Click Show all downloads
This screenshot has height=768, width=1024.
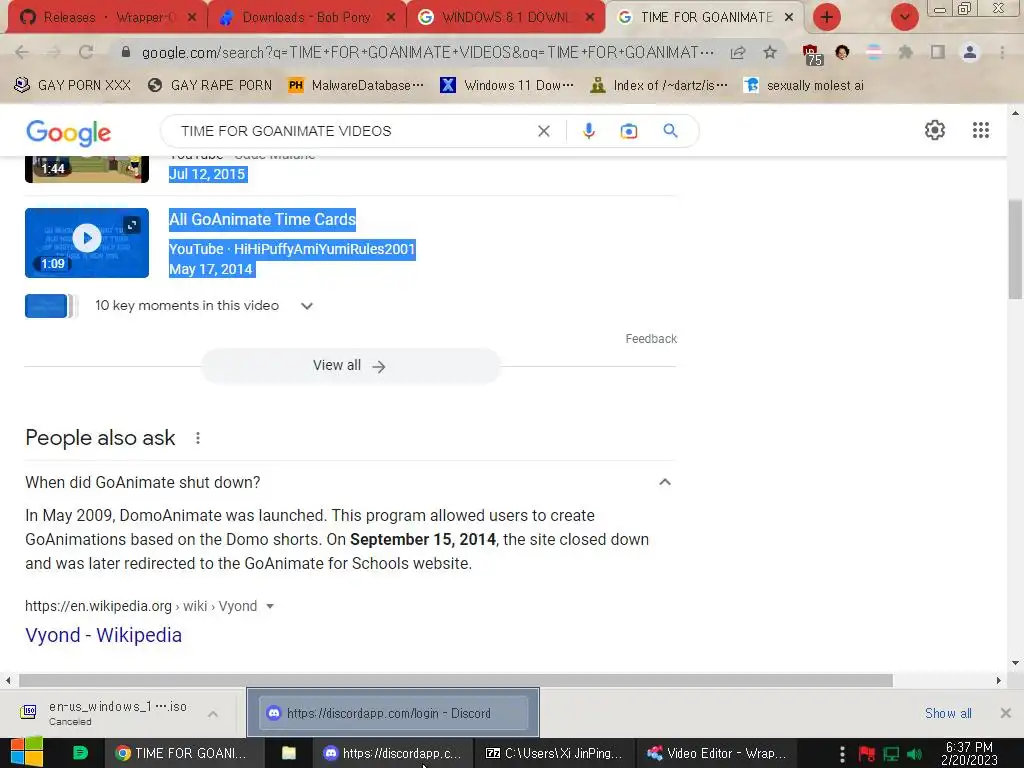pyautogui.click(x=948, y=713)
